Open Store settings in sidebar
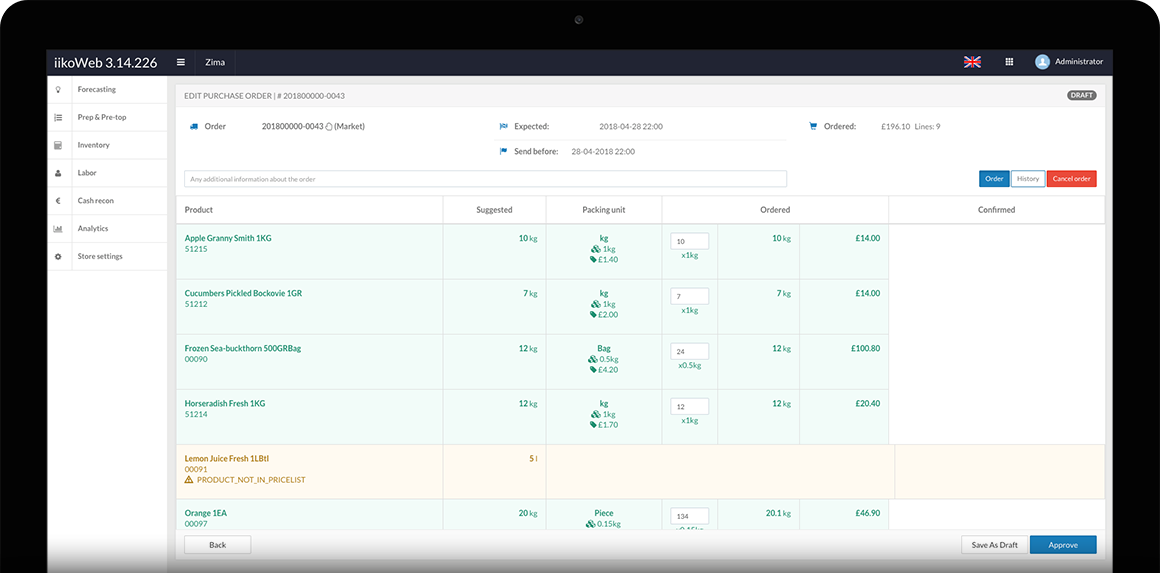1160x573 pixels. pyautogui.click(x=100, y=257)
